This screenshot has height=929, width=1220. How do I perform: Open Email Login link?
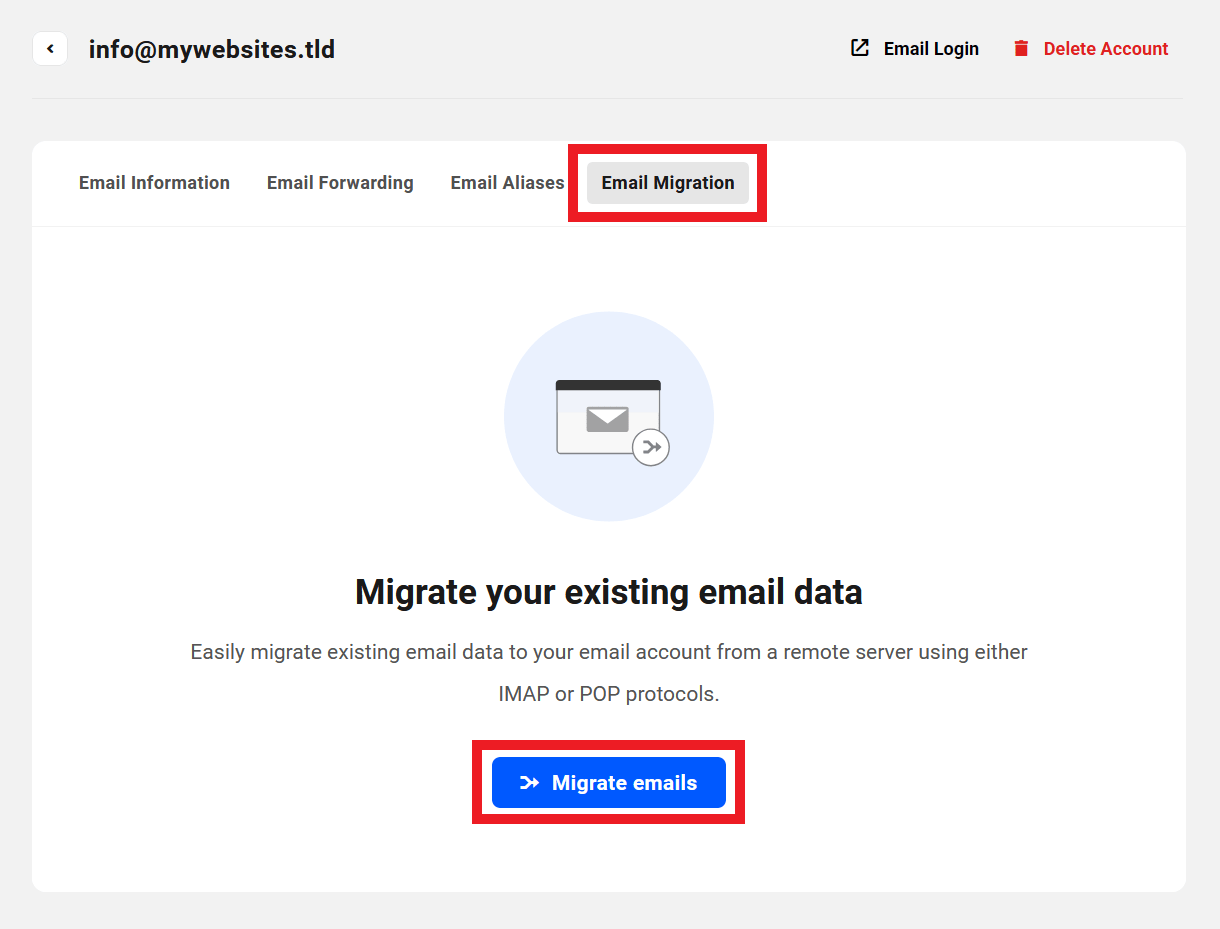(931, 48)
